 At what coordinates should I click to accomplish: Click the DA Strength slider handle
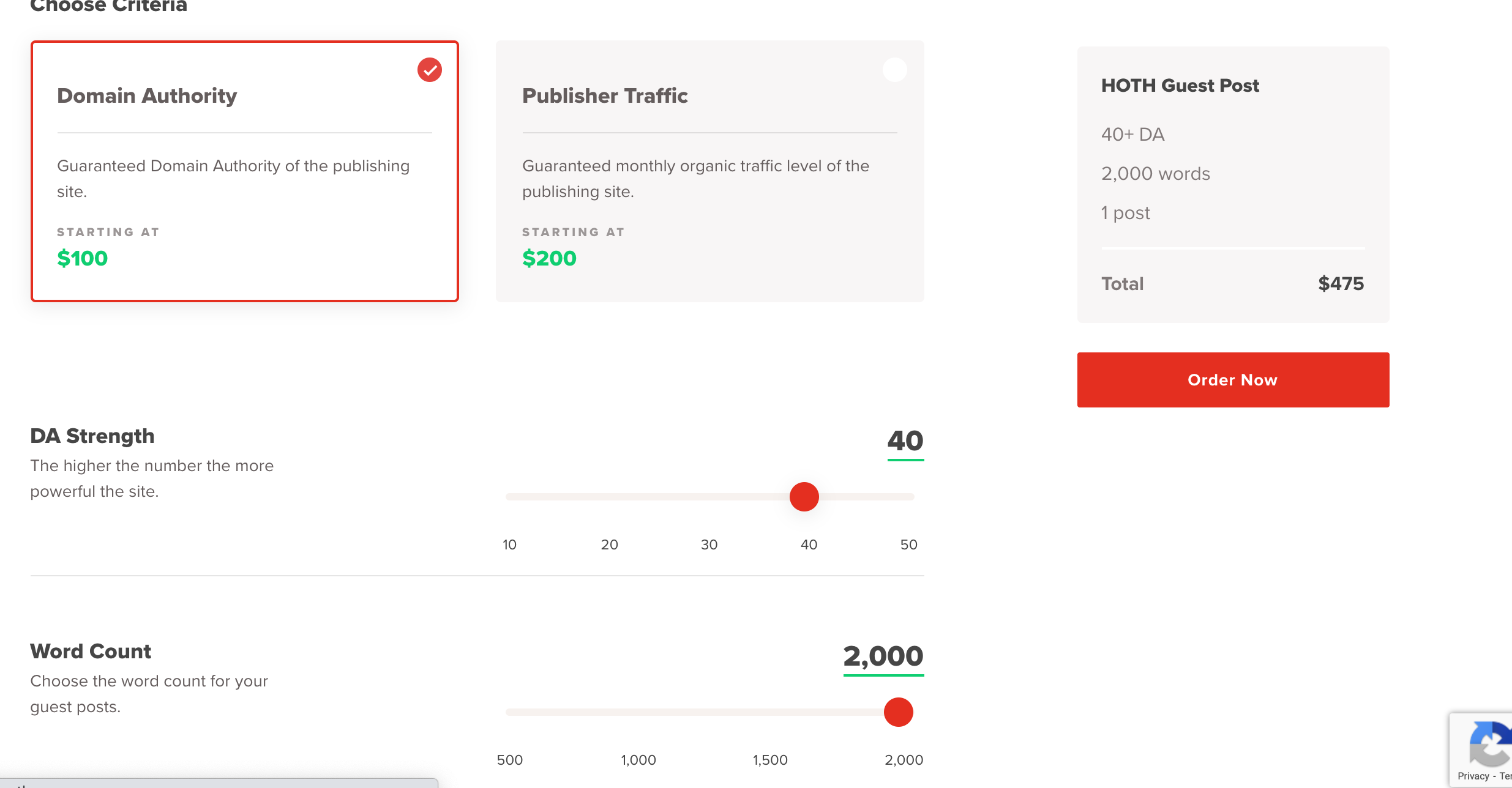pyautogui.click(x=804, y=497)
